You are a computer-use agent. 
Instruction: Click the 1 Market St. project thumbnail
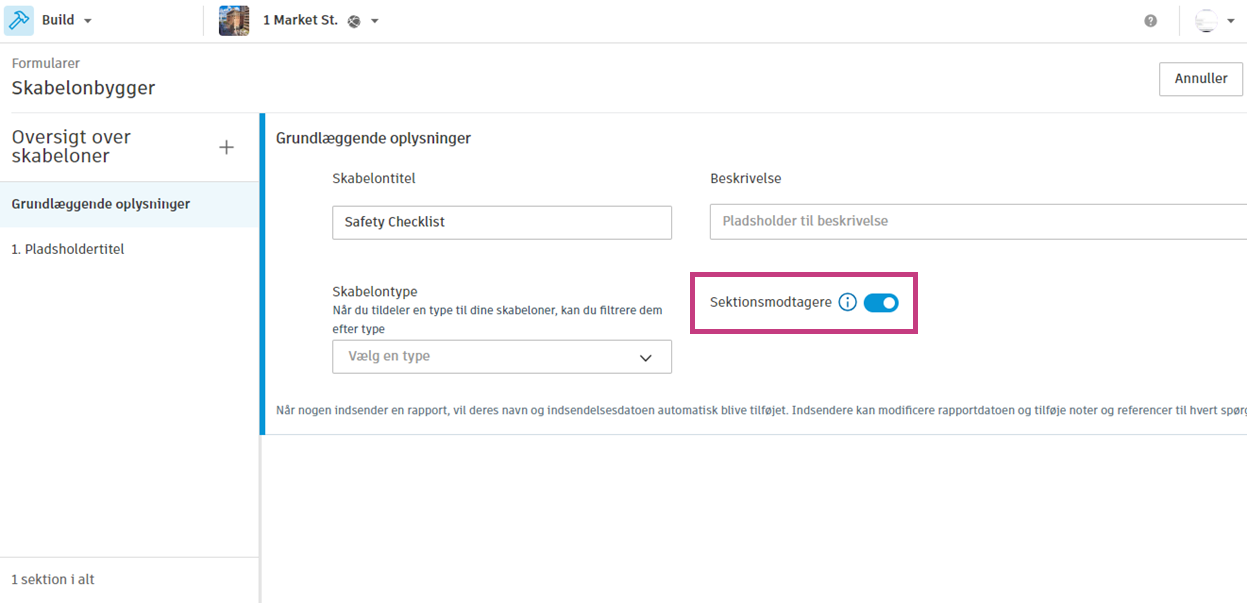pos(233,20)
